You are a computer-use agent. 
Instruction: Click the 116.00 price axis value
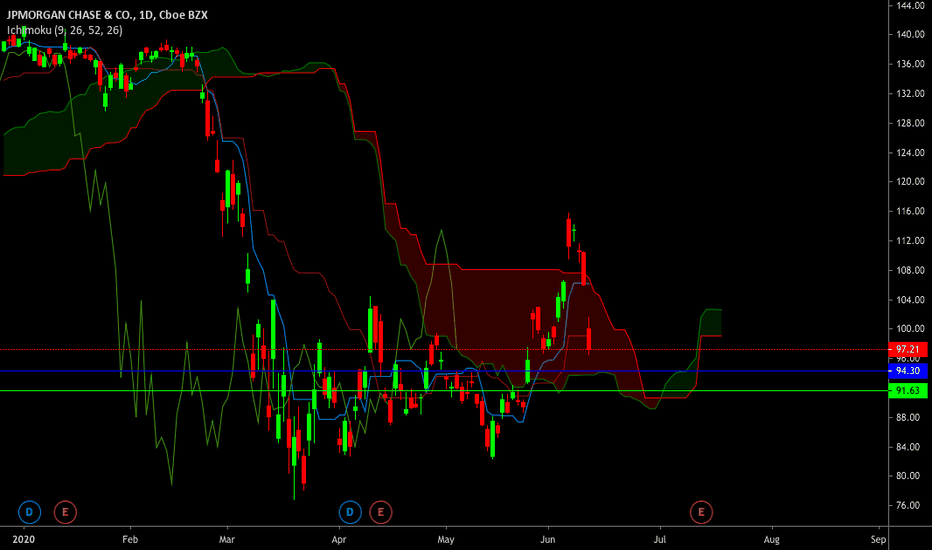click(911, 211)
